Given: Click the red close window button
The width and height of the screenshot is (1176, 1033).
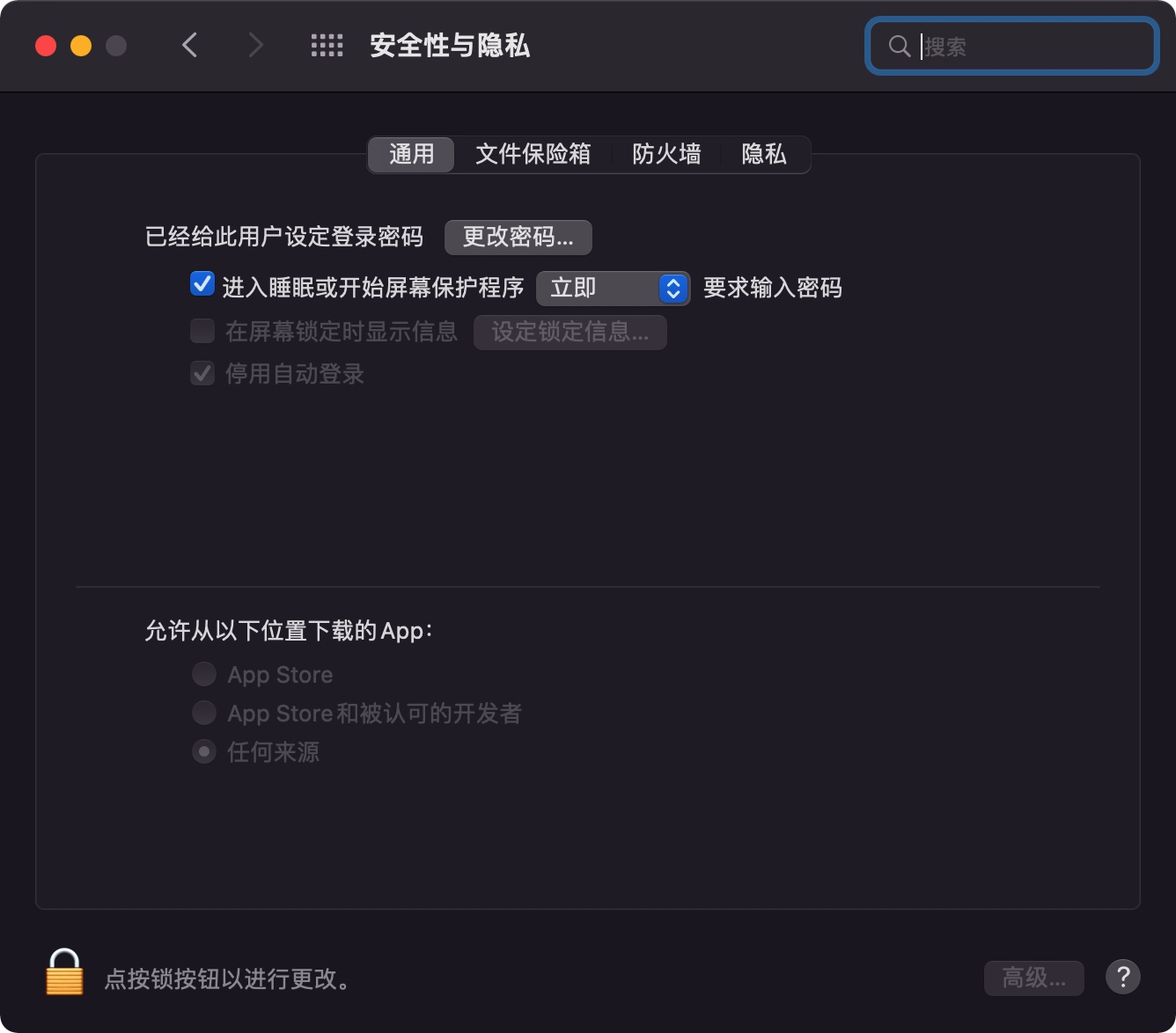Looking at the screenshot, I should pyautogui.click(x=46, y=46).
